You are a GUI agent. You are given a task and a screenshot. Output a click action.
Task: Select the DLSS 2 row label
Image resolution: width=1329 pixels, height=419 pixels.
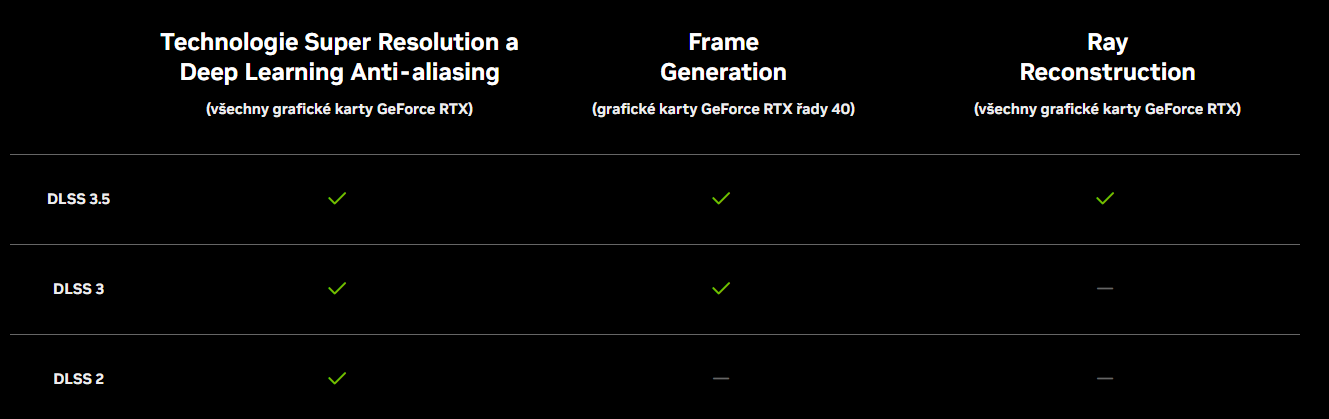78,379
